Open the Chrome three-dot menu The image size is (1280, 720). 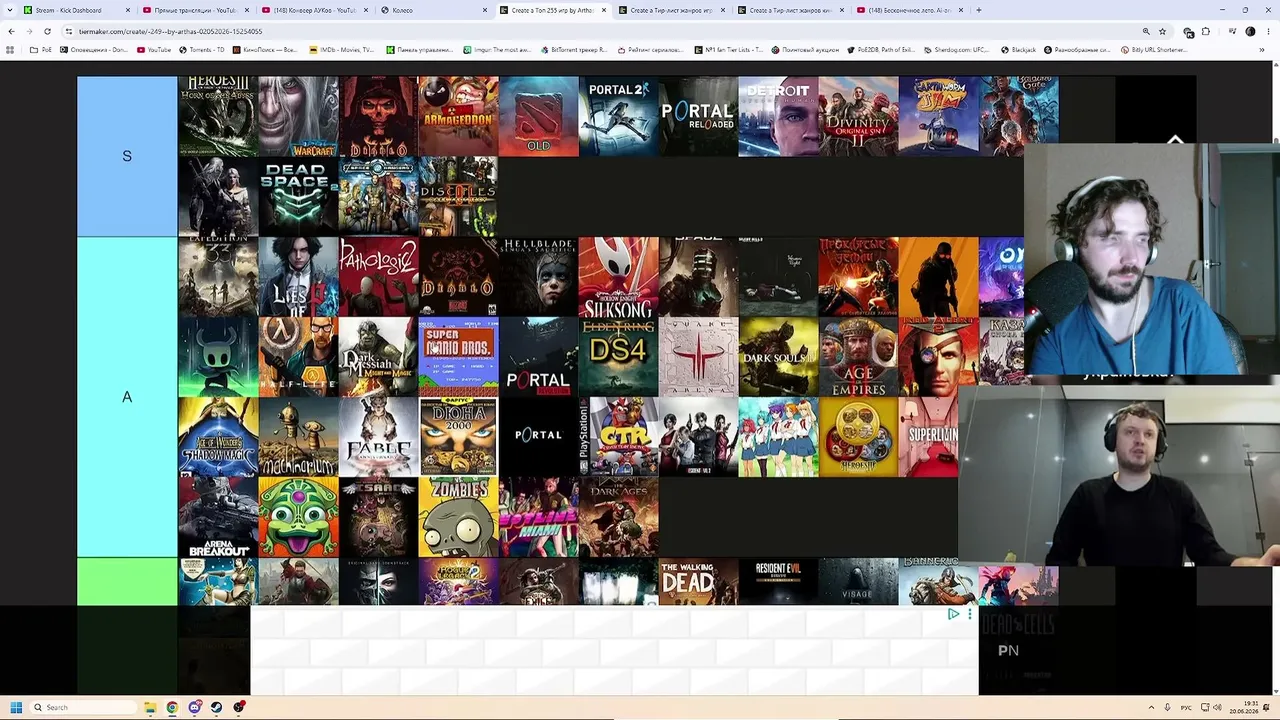coord(1268,31)
